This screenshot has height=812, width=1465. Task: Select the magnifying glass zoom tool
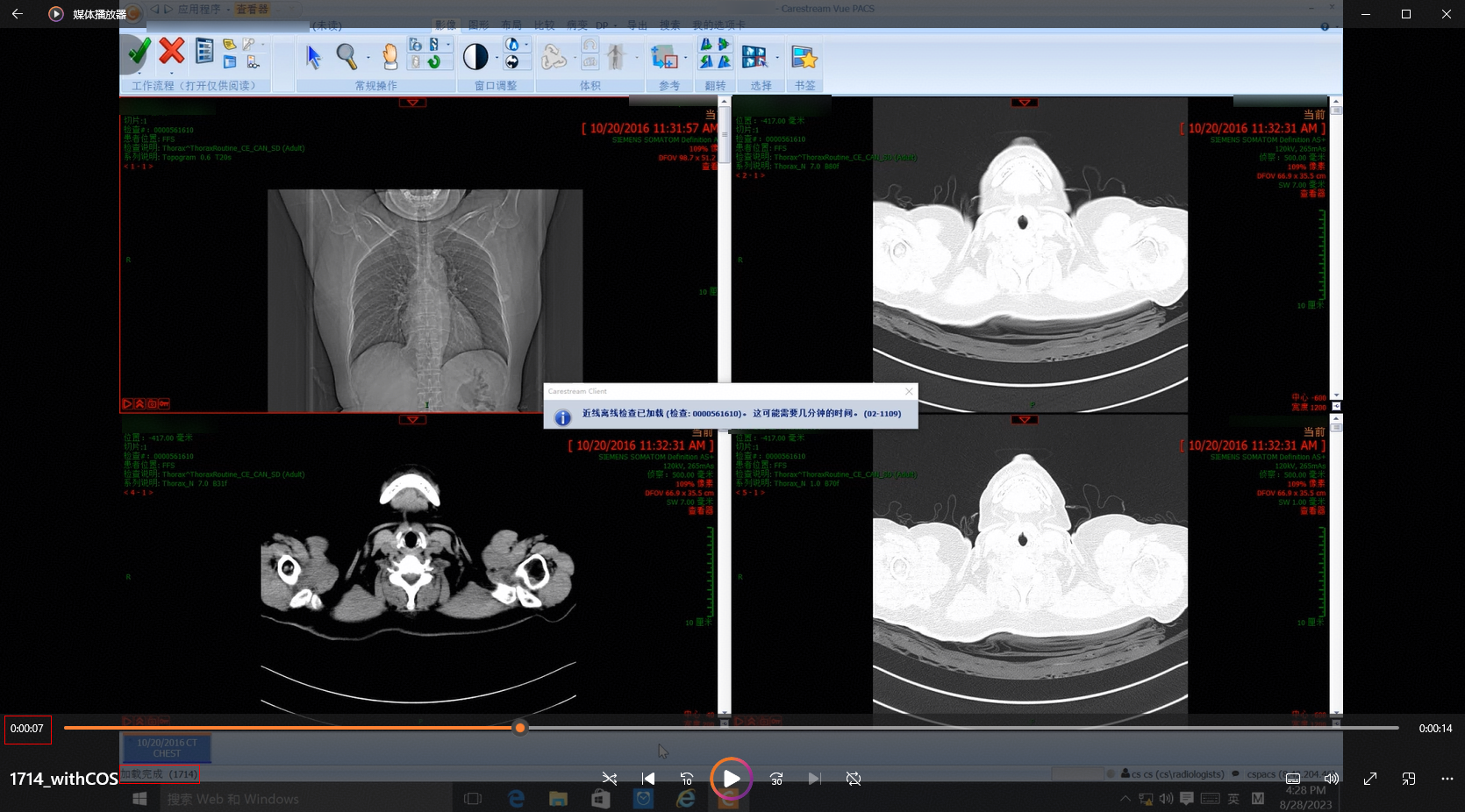point(347,56)
